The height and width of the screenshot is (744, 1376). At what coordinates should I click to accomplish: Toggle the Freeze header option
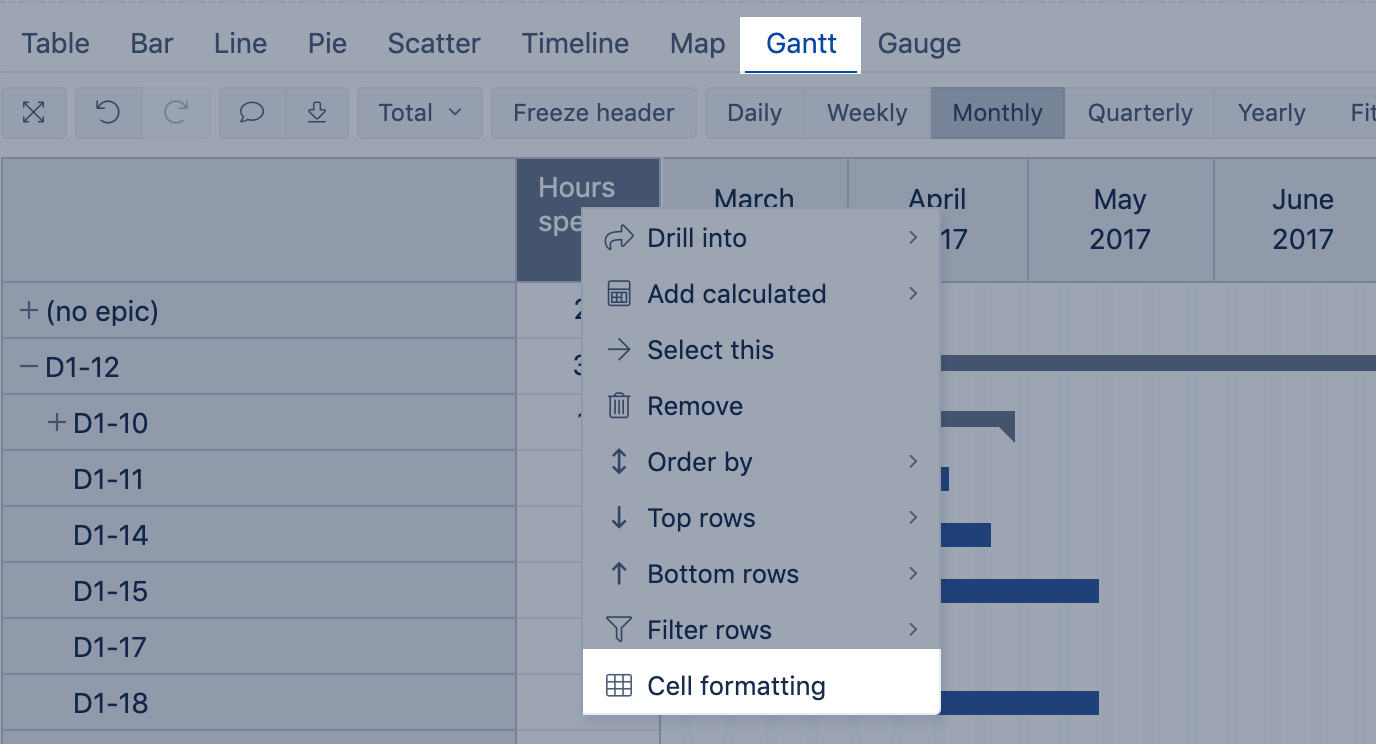pos(593,113)
